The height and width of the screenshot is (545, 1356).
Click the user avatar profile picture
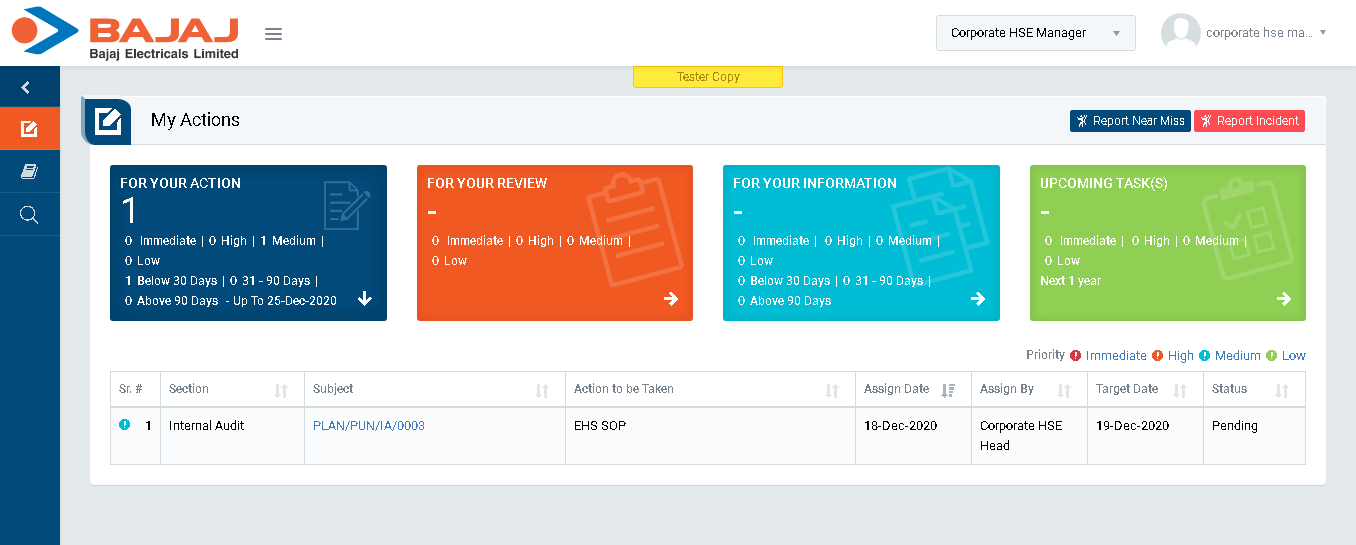pos(1180,33)
